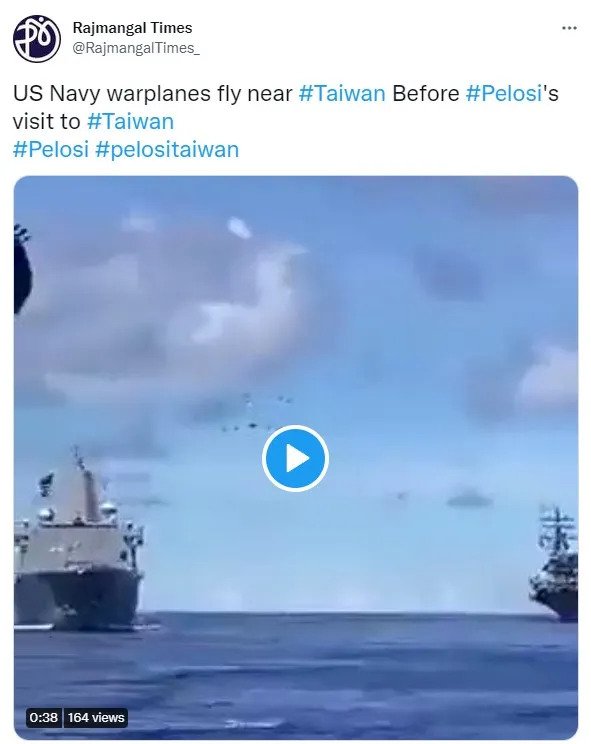Open the #Pelosi hashtag on the last line
Viewport: 591px width, 744px height.
click(x=51, y=149)
